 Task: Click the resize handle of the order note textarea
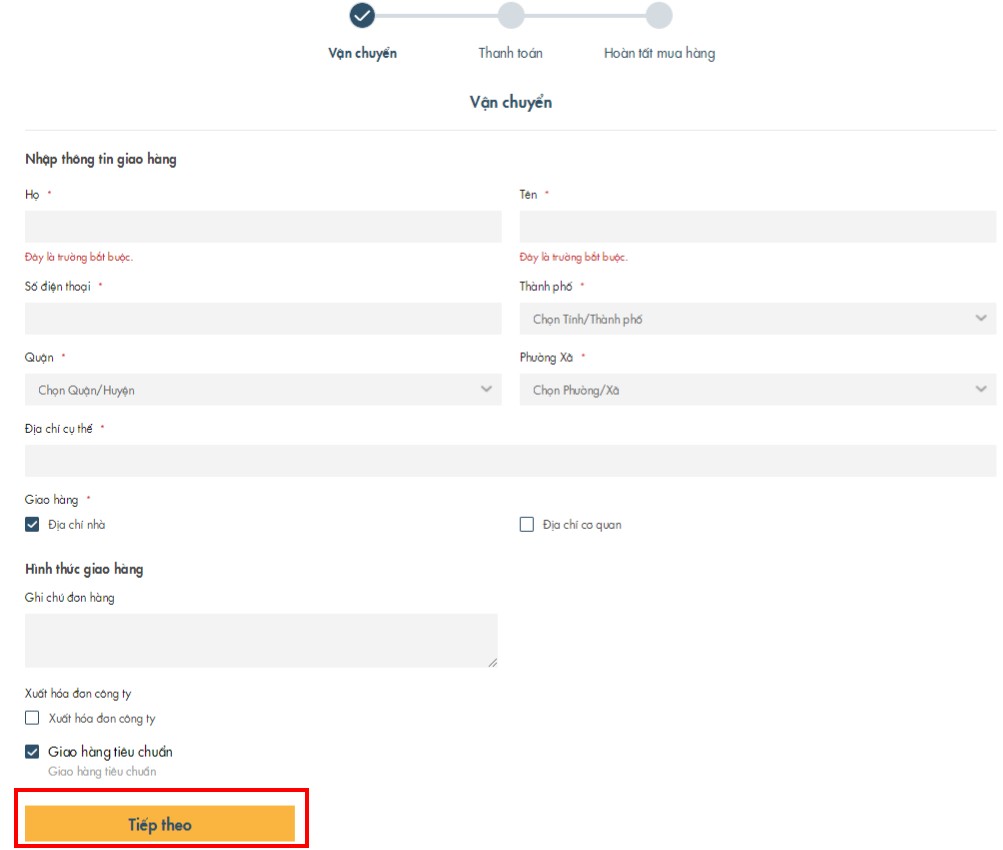coord(493,663)
